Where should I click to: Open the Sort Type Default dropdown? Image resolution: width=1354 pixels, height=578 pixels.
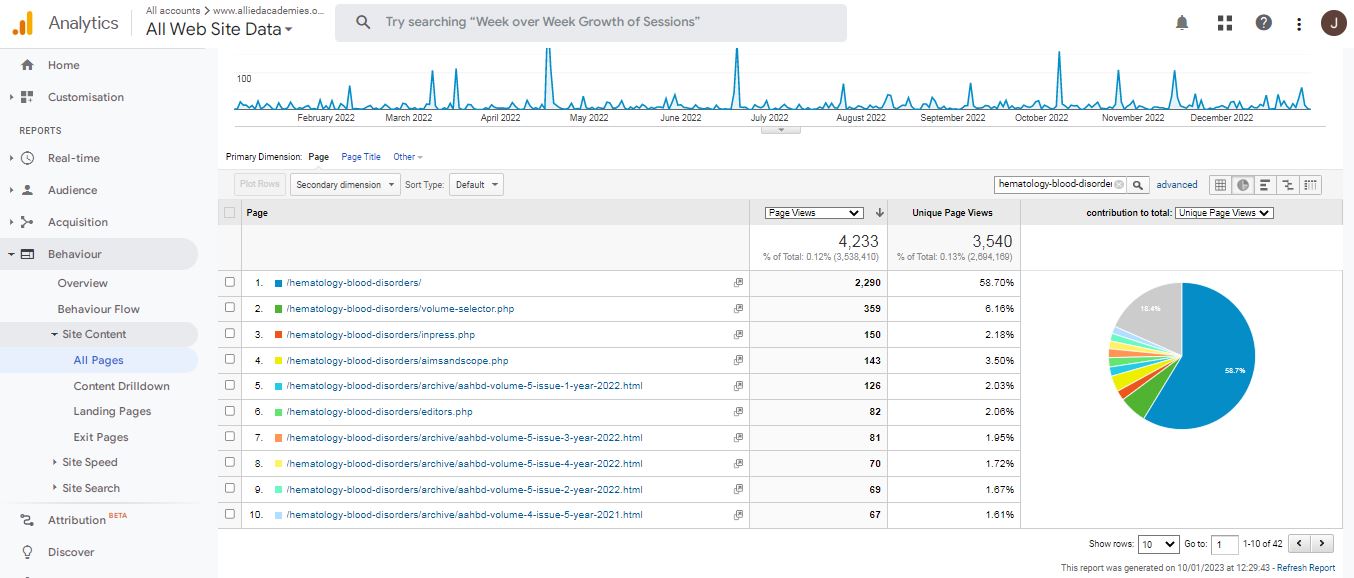[476, 185]
